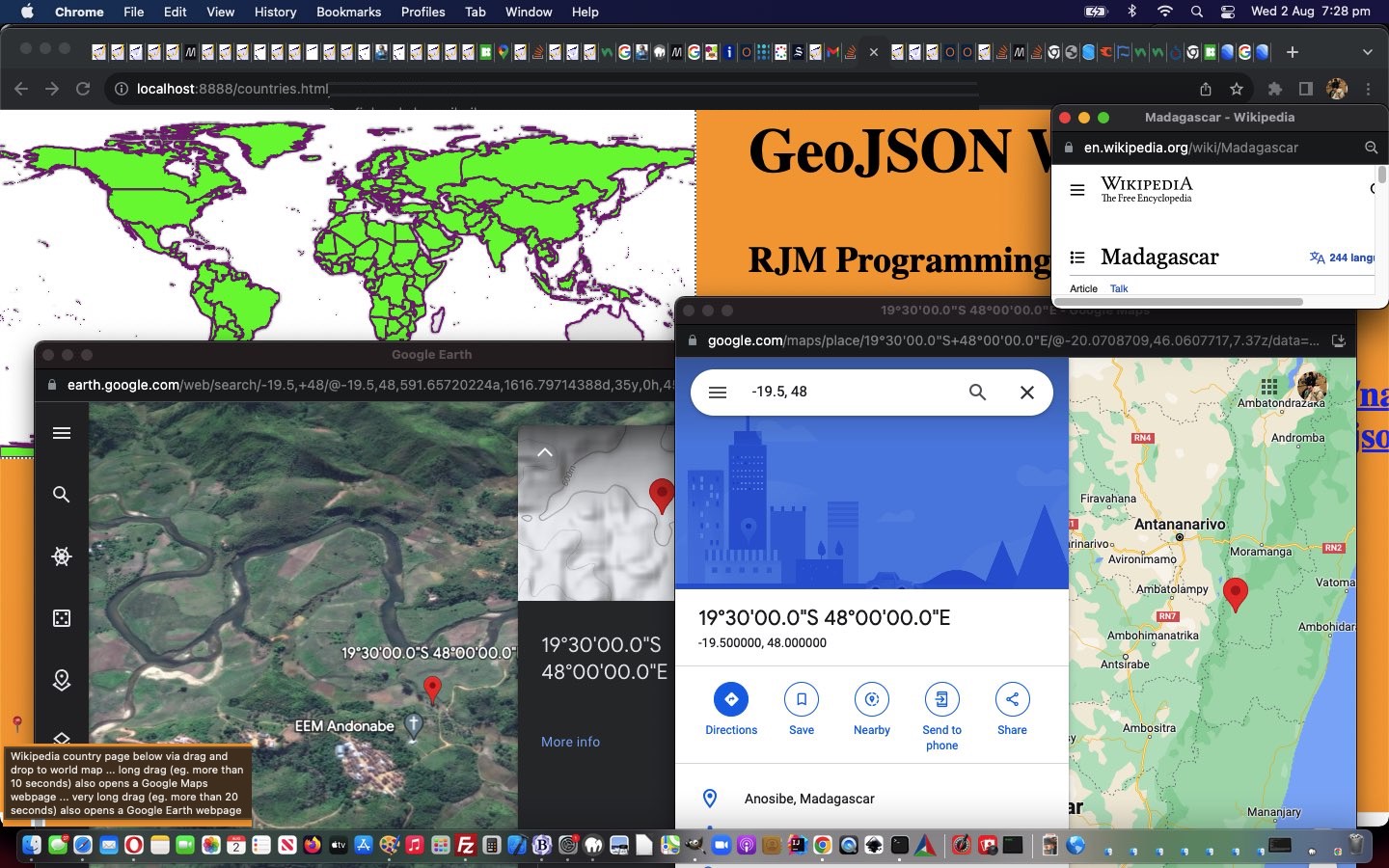
Task: Open Projects pin icon in Google Earth sidebar
Action: (x=62, y=680)
